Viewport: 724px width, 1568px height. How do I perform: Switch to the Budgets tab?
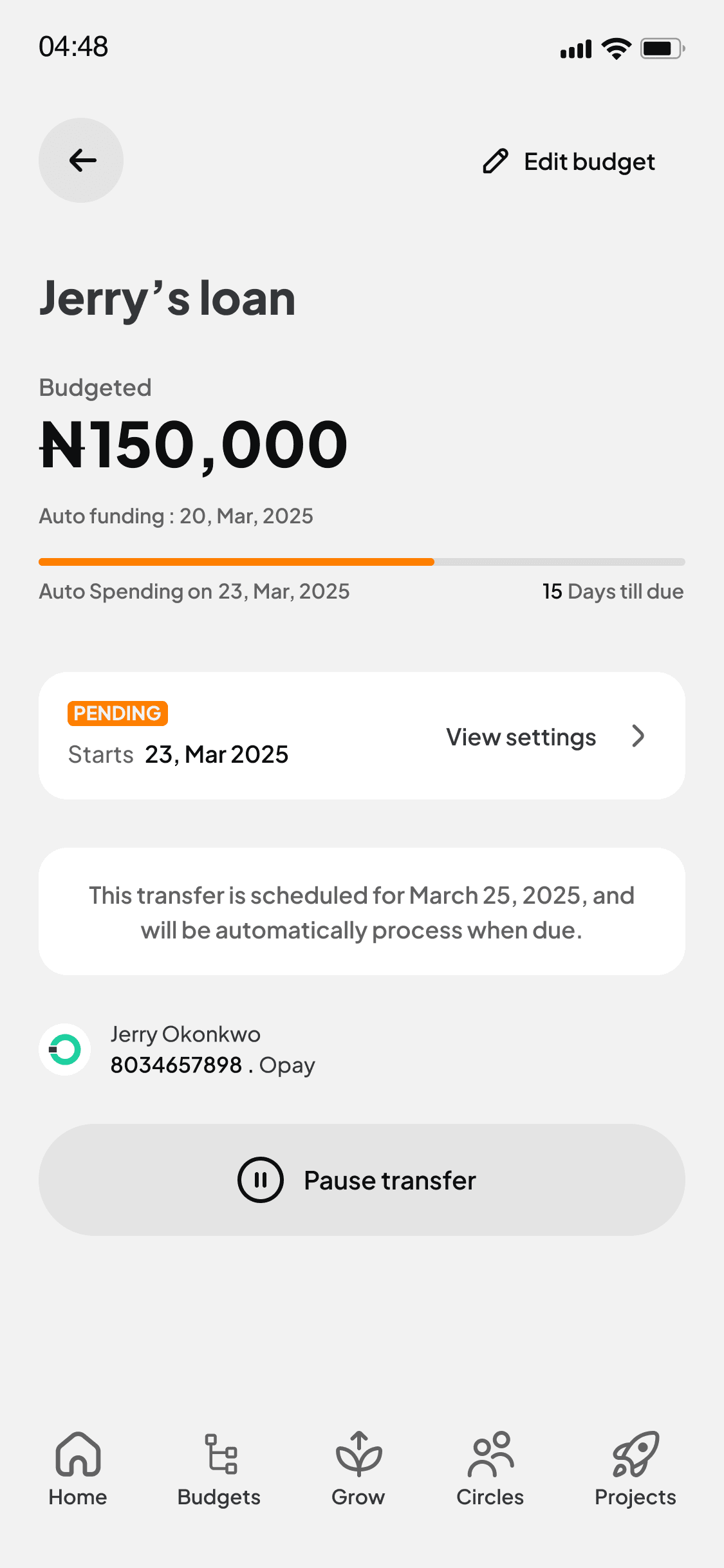(x=219, y=1469)
